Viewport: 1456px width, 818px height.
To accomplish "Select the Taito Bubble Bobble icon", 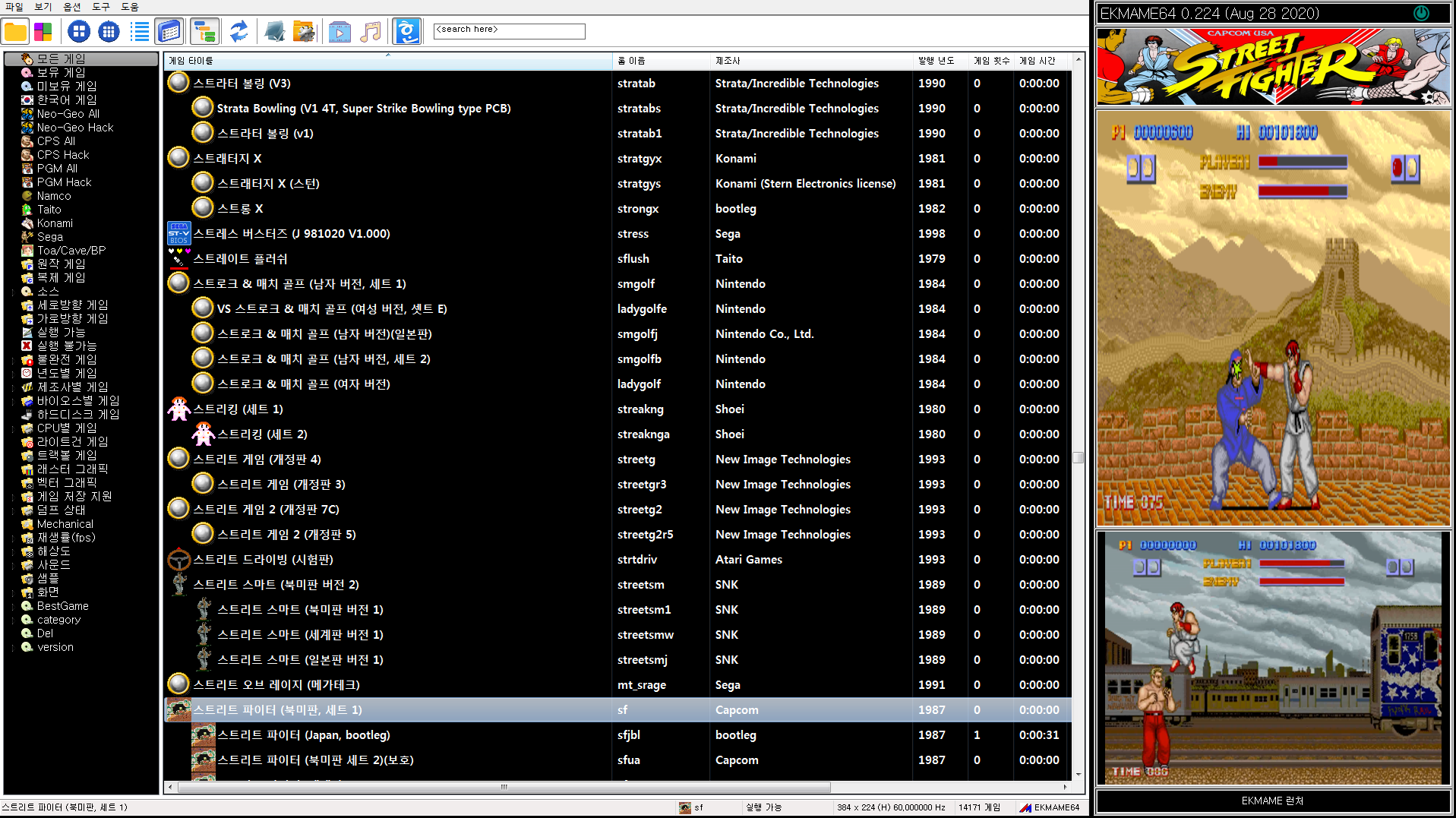I will point(27,209).
